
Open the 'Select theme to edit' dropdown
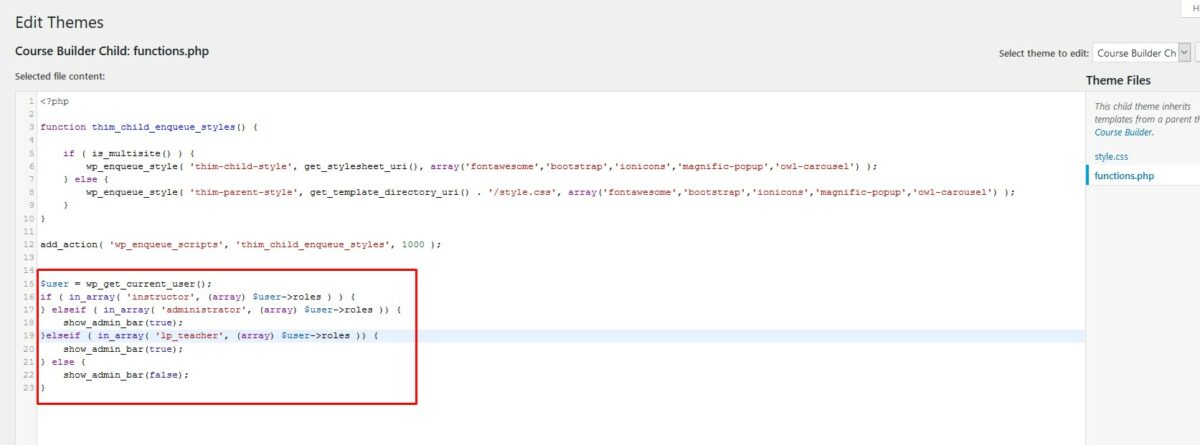coord(1142,53)
